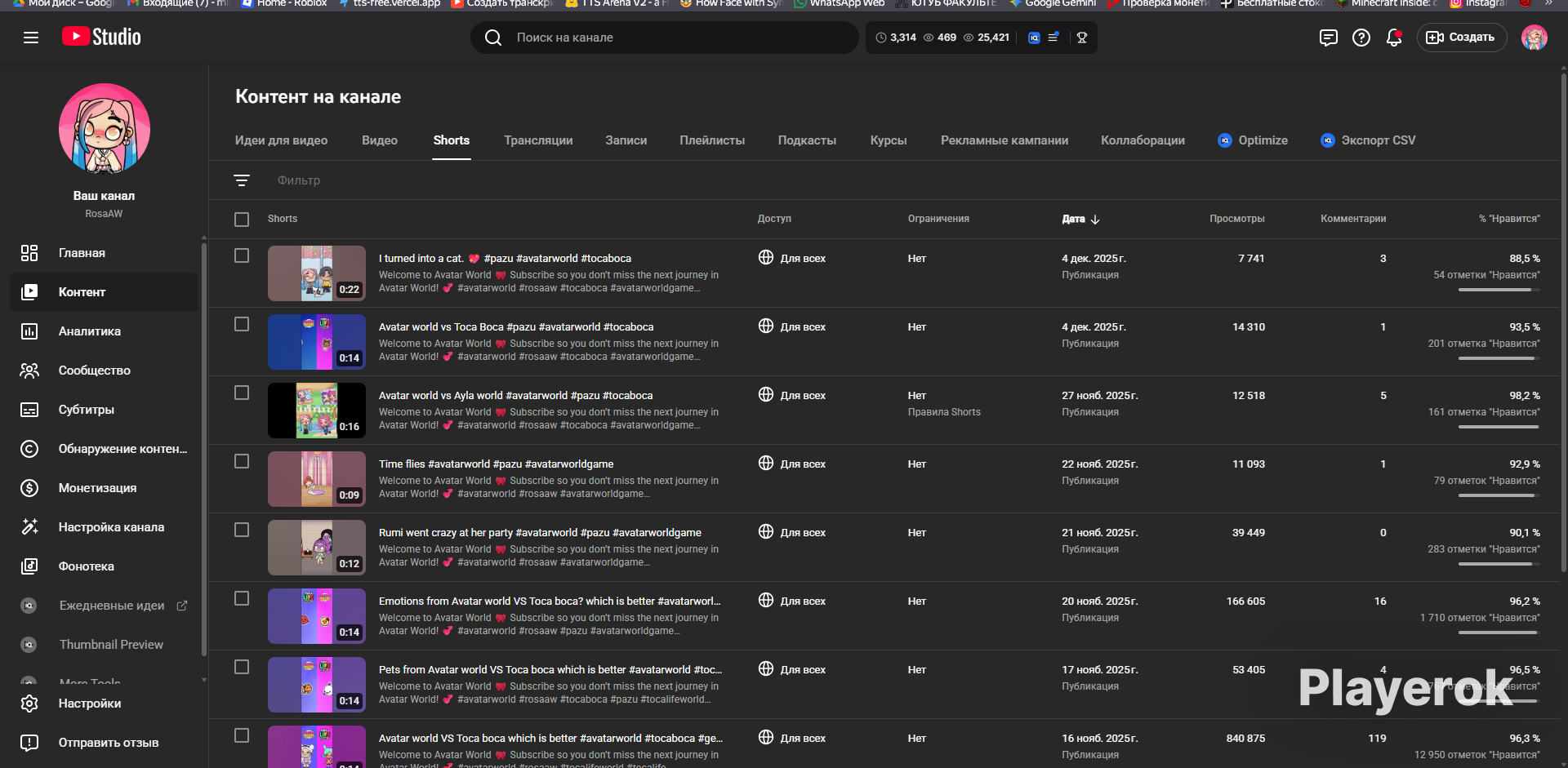
Task: Click the Optimize button
Action: [x=1253, y=140]
